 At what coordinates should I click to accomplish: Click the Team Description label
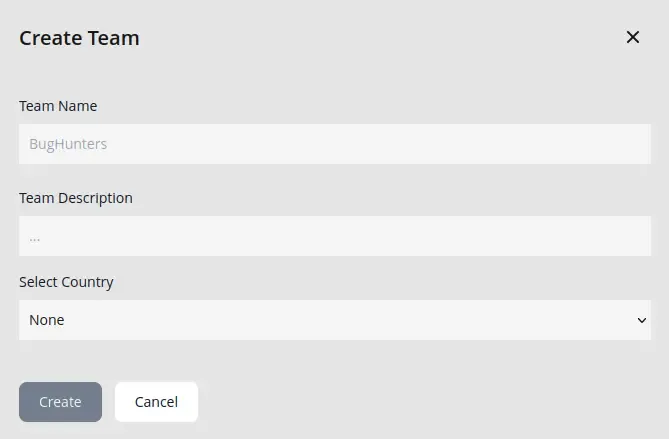76,198
